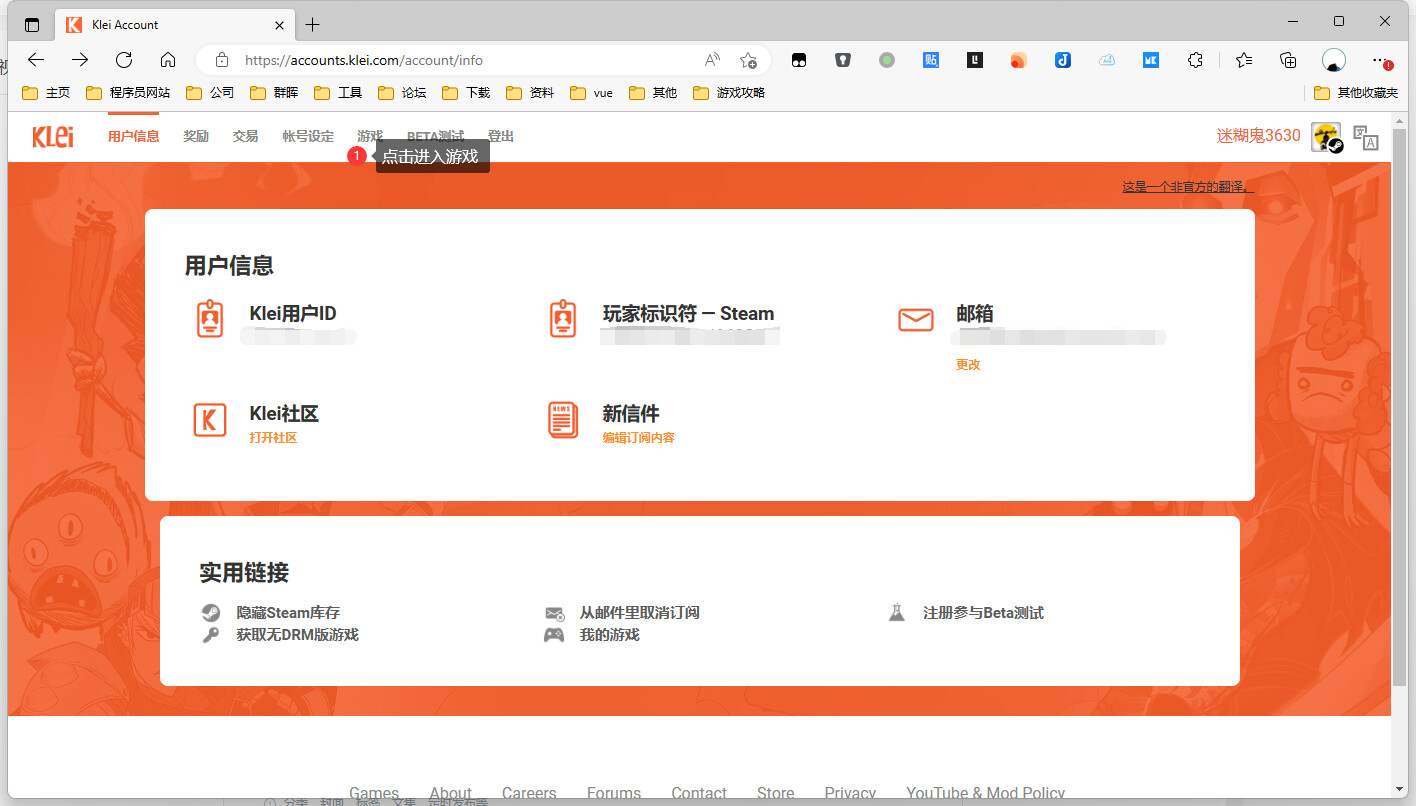Open the Collections icon

click(x=1288, y=60)
